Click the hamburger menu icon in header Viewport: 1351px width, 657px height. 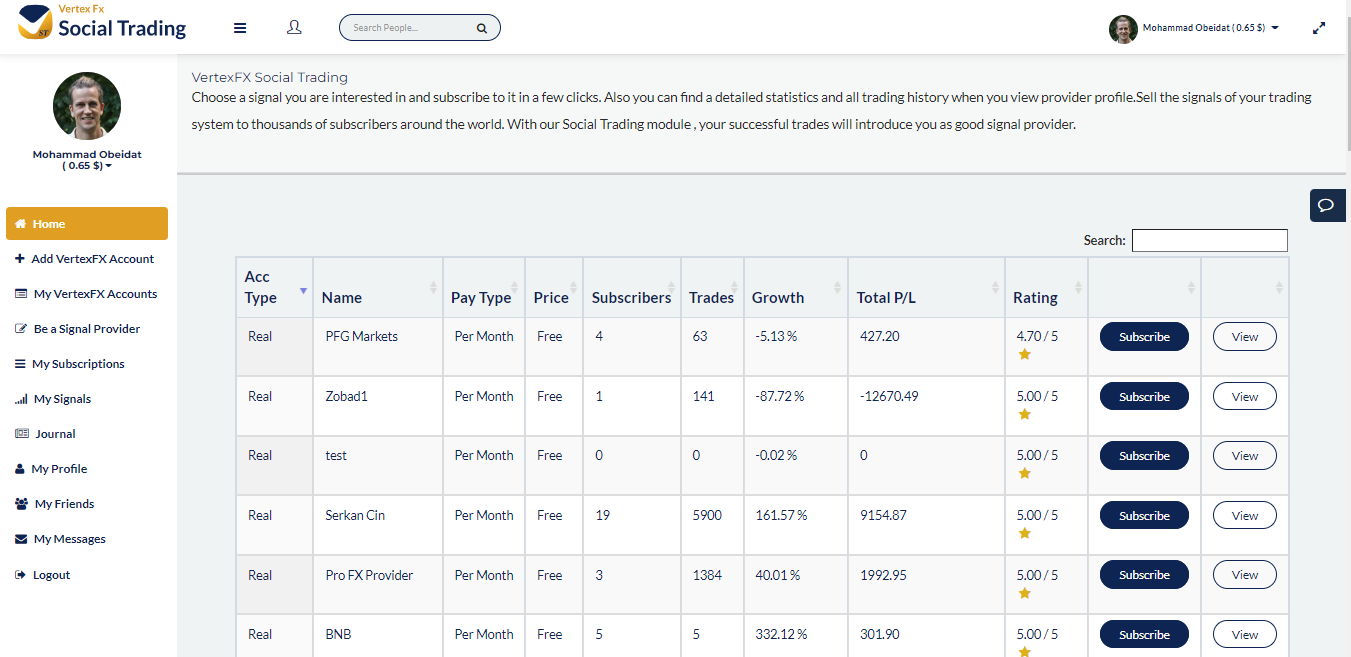point(240,28)
